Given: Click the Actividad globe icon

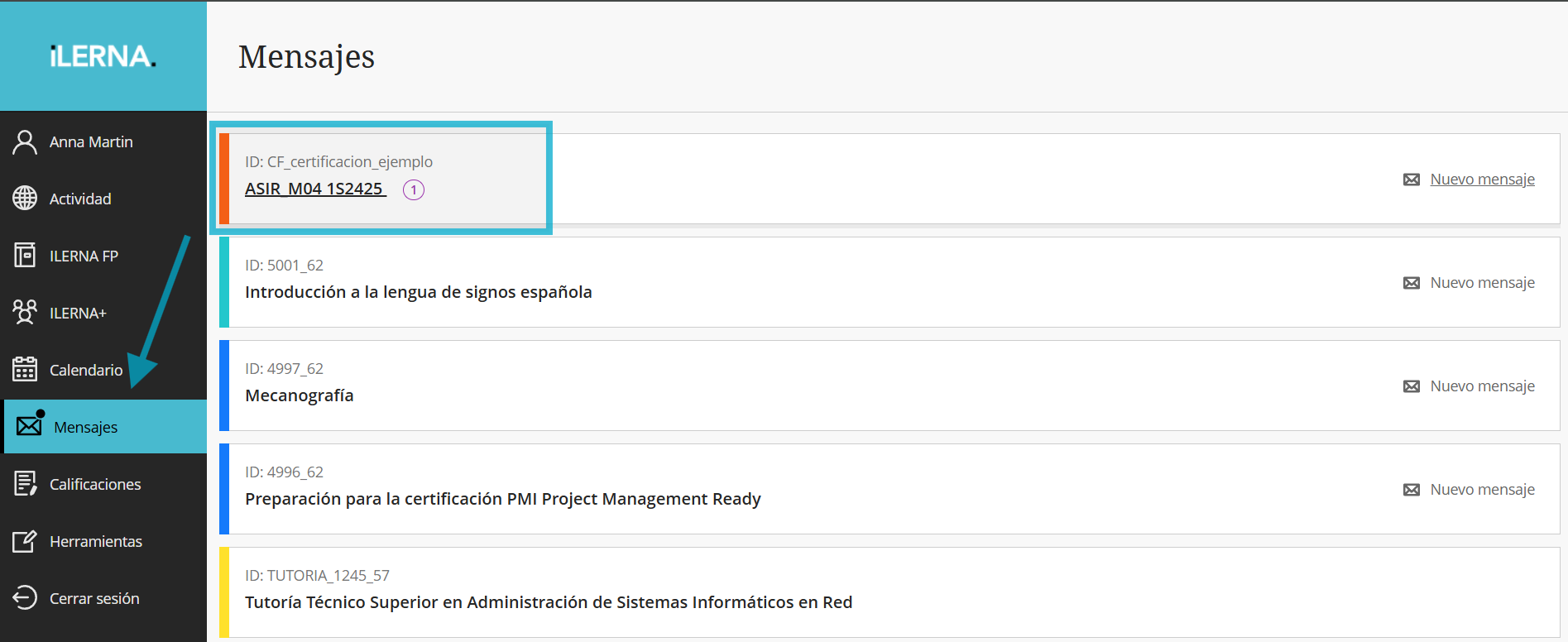Looking at the screenshot, I should click(25, 199).
